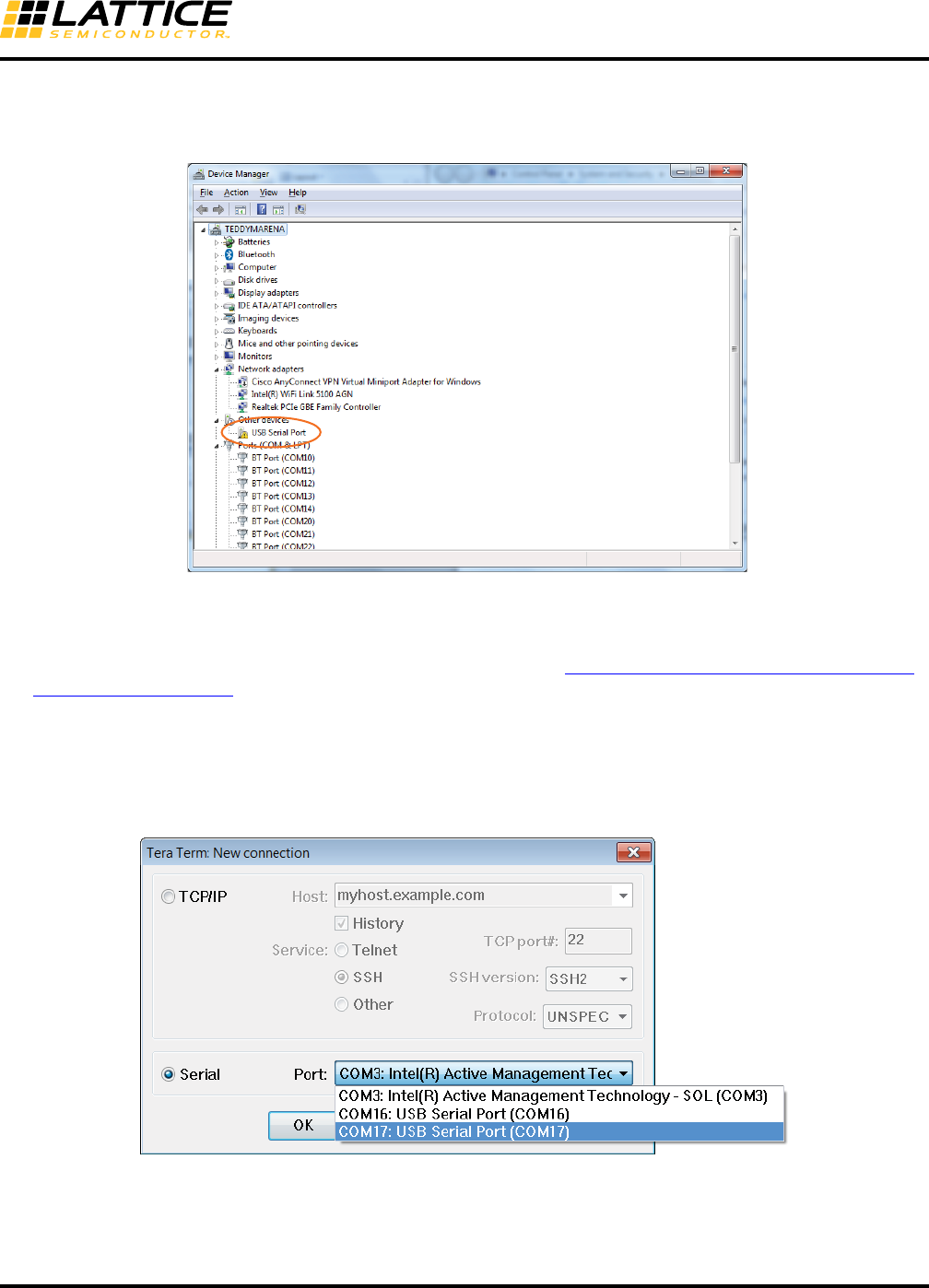
Task: Open the Help menu in Device Manager
Action: pos(297,193)
